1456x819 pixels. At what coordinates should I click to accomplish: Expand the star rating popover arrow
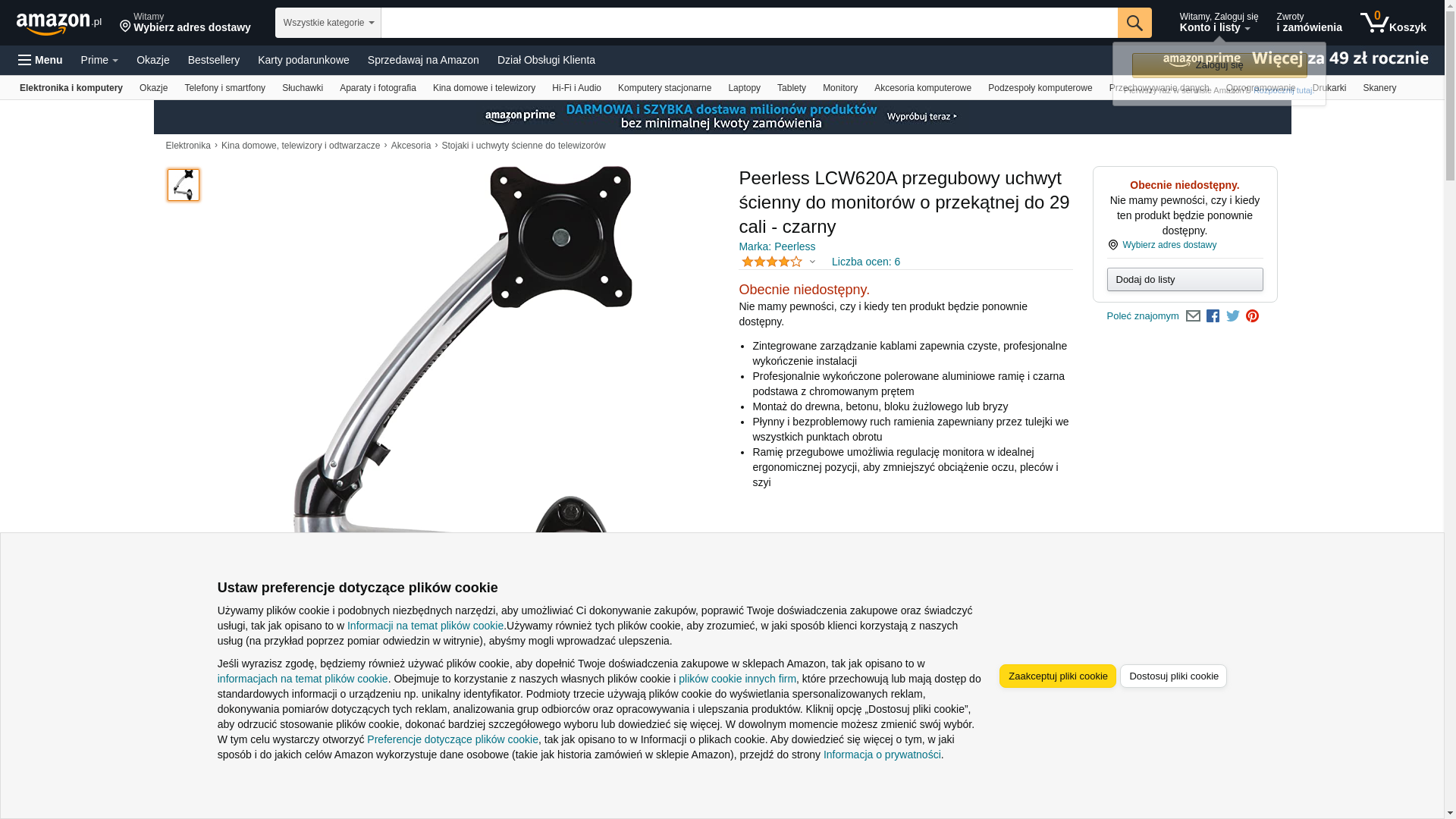tap(812, 262)
